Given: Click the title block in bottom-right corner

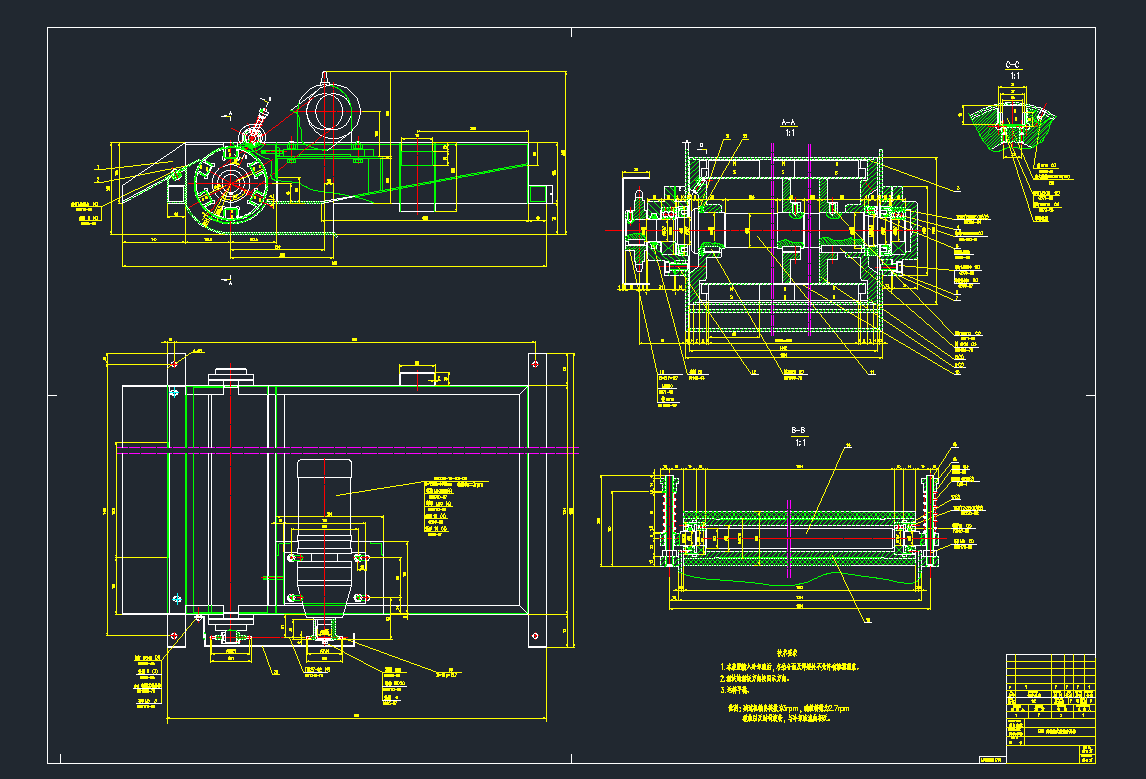Looking at the screenshot, I should [1050, 710].
